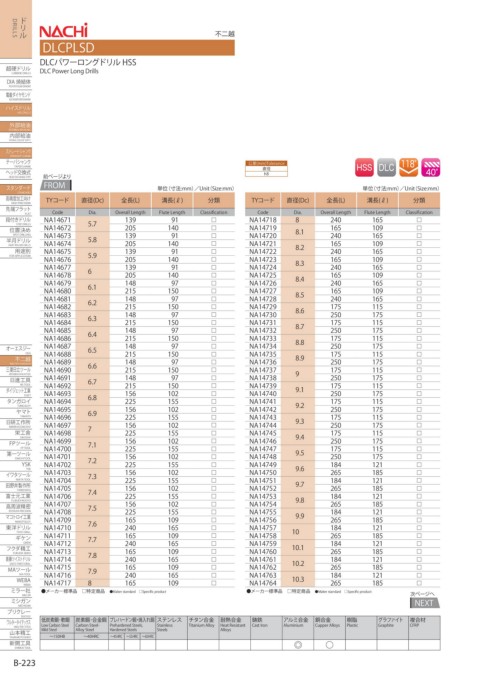Open the 位置決め sidebar tab
This screenshot has width=480, height=677.
coord(16,231)
